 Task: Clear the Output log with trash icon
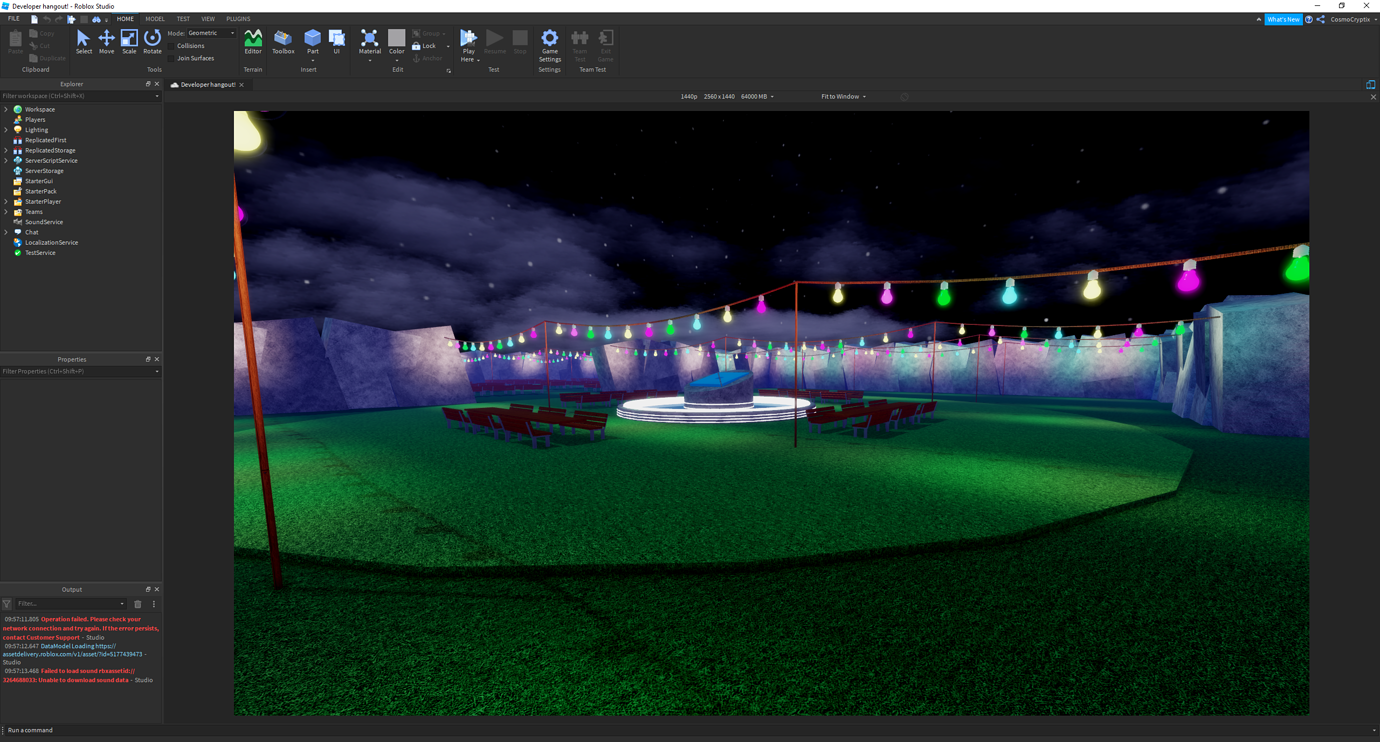[138, 604]
